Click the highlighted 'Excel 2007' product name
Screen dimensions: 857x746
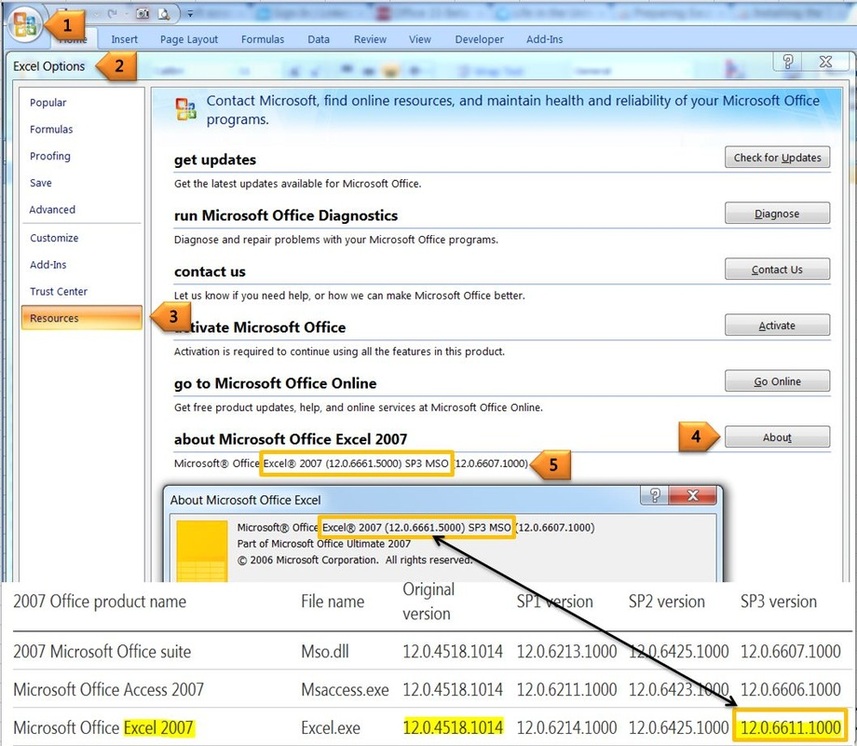coord(159,728)
